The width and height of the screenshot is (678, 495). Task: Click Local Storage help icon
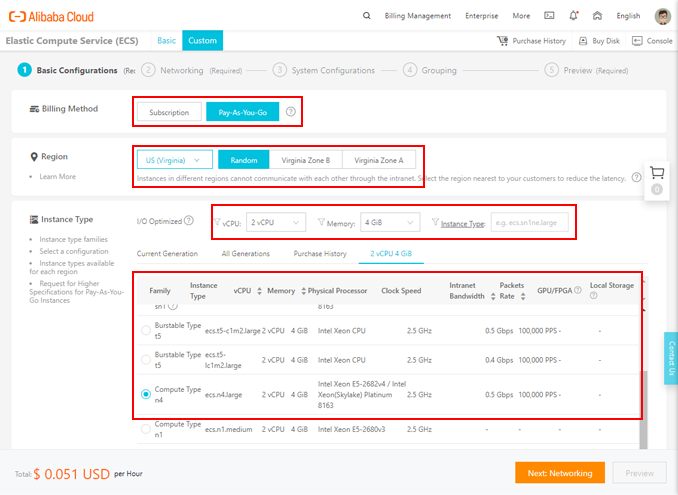594,295
